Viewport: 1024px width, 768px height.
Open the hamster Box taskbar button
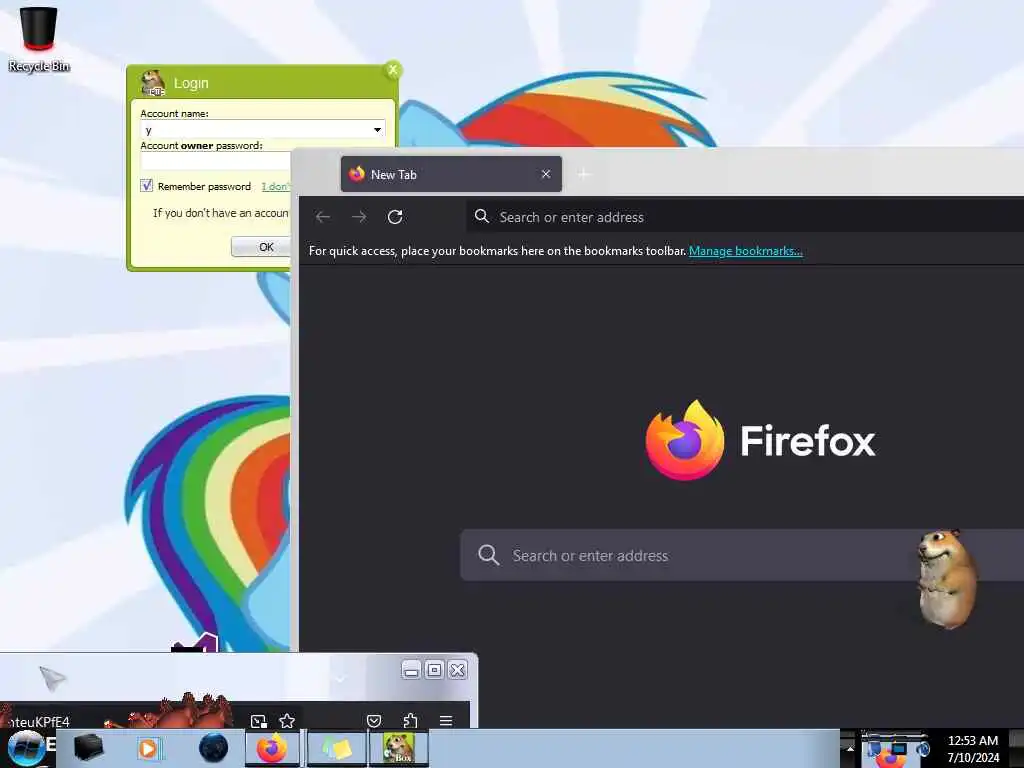click(398, 748)
